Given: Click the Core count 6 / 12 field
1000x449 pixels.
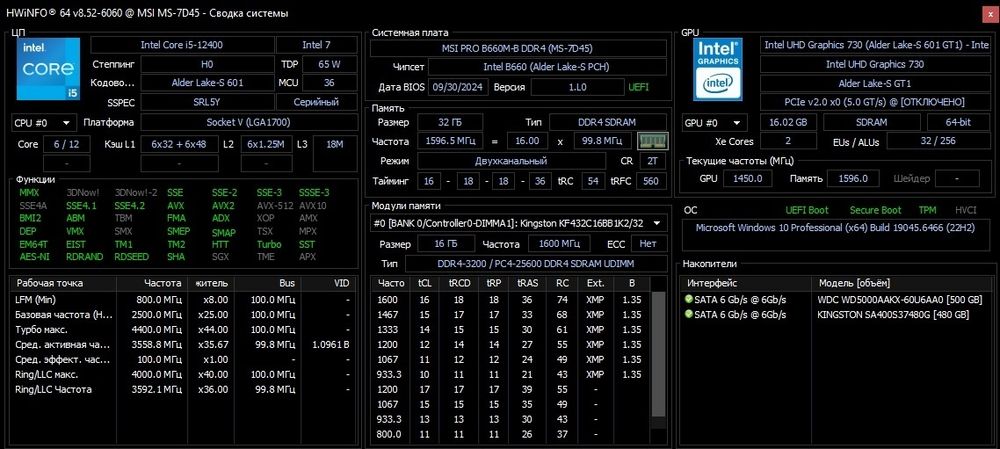Looking at the screenshot, I should (x=66, y=145).
